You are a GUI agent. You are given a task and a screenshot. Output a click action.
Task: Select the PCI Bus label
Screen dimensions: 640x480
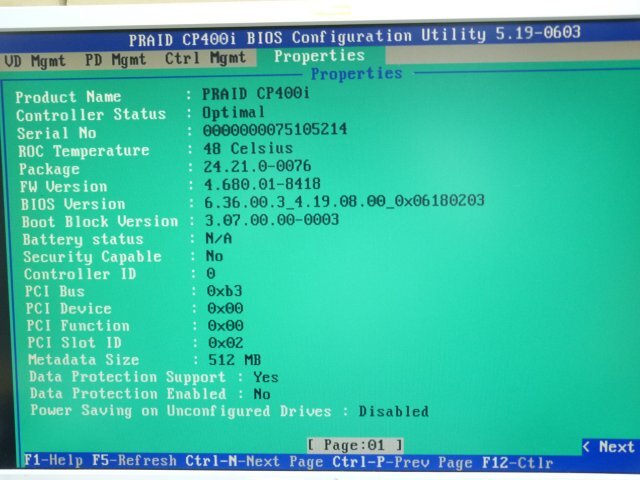(x=55, y=291)
